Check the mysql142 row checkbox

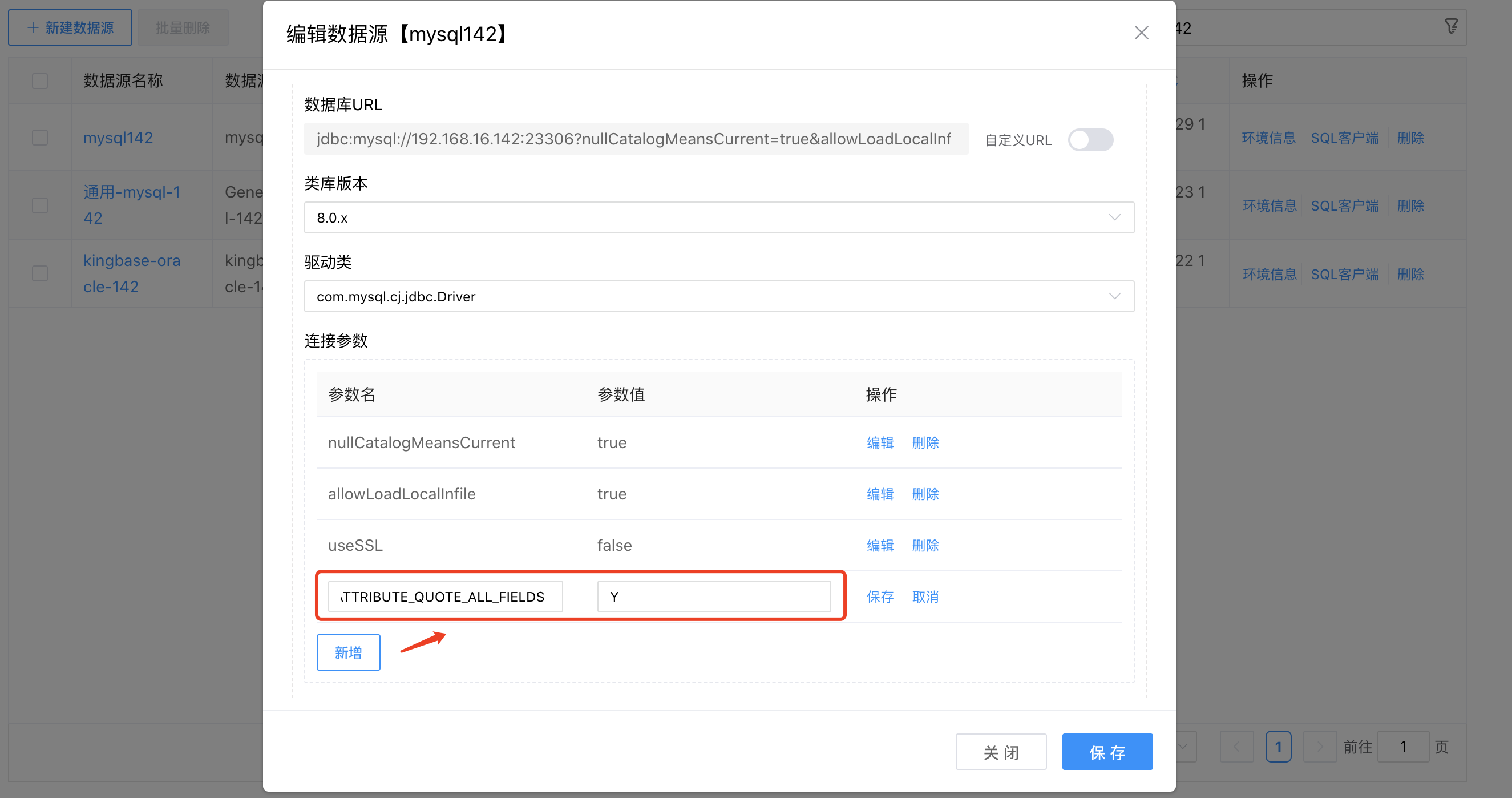point(40,138)
